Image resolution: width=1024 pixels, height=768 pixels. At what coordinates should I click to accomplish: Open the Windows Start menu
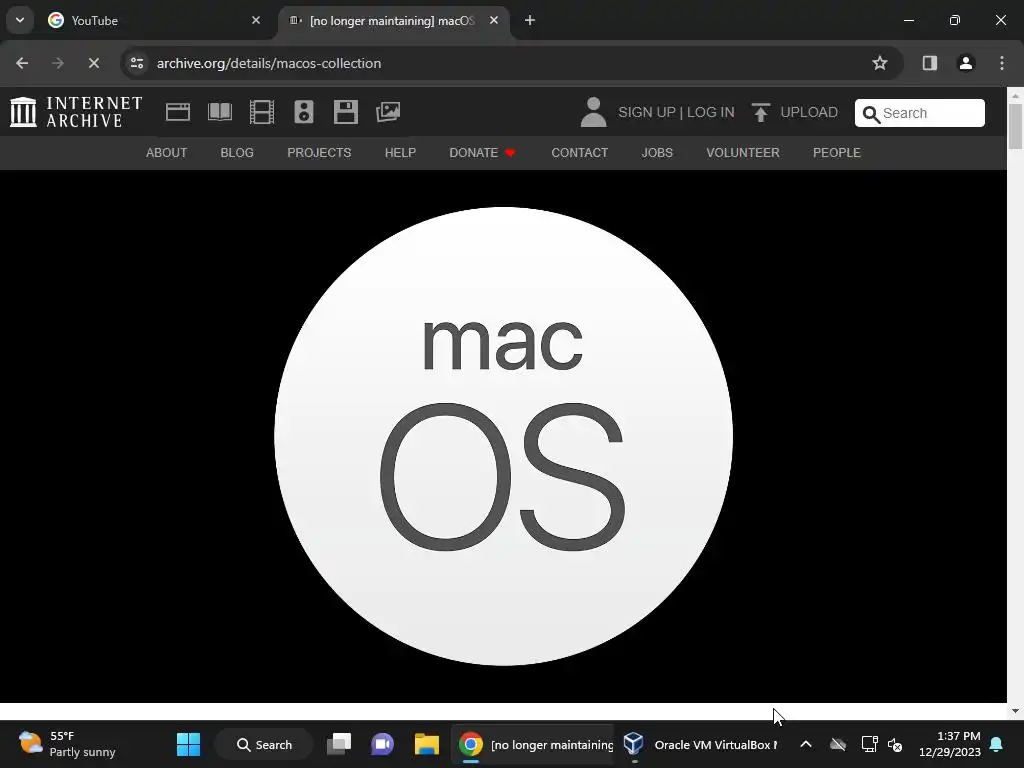tap(189, 744)
